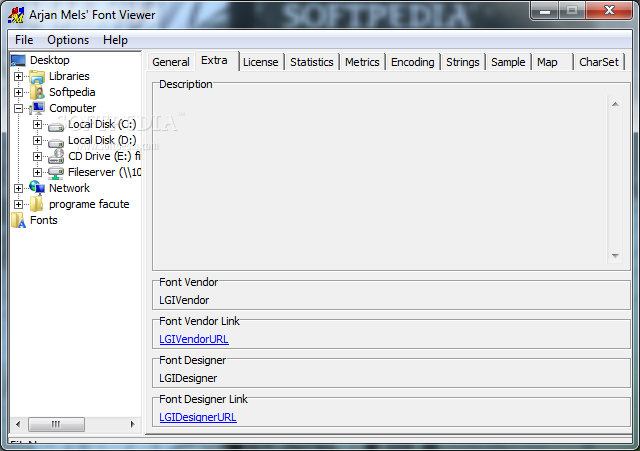Click the LGIDesigner font designer text
Viewport: 640px width, 451px height.
[188, 378]
